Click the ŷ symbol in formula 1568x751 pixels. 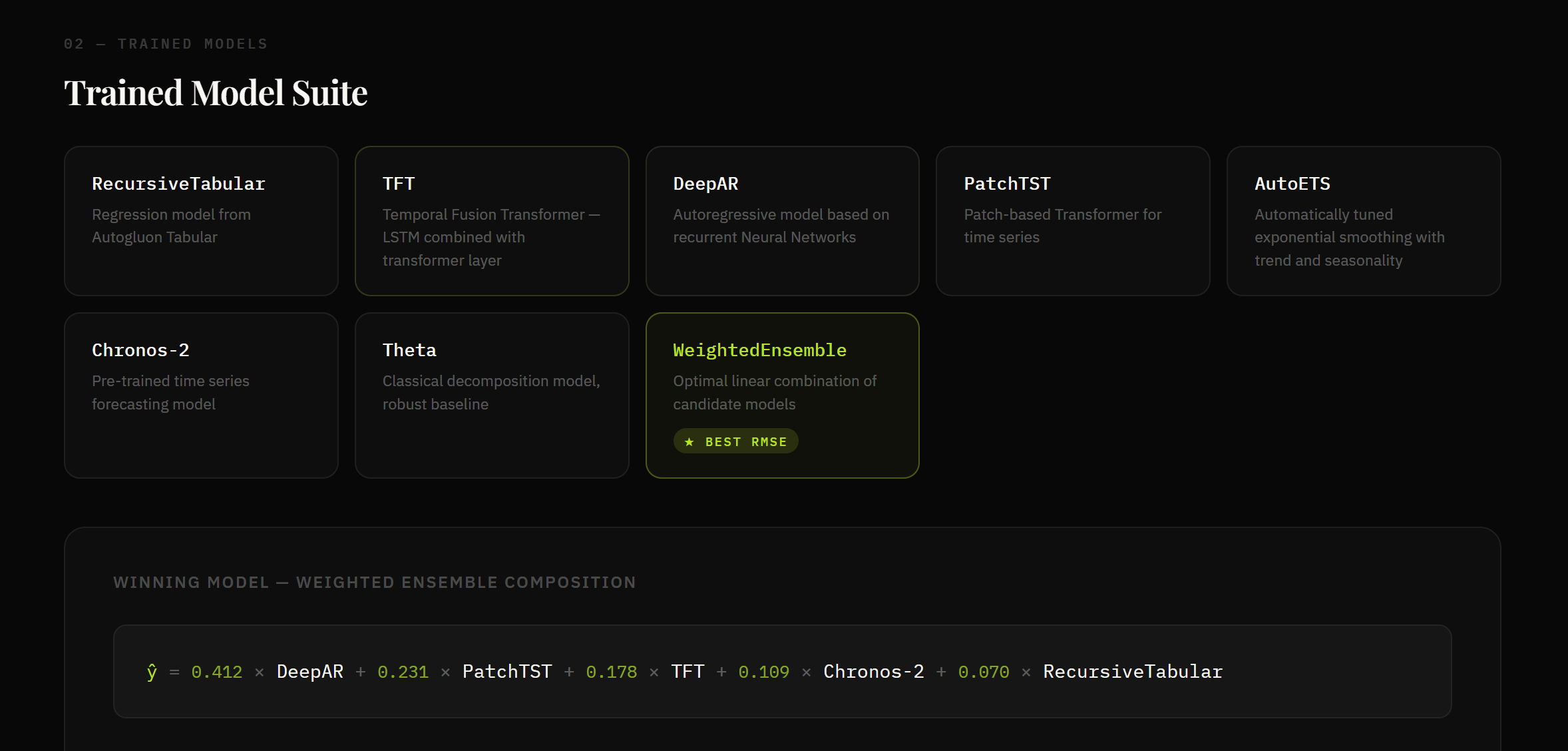coord(152,672)
